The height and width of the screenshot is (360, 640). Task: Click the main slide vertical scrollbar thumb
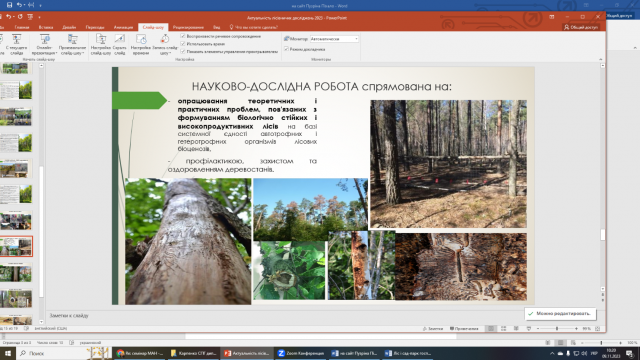(602, 235)
